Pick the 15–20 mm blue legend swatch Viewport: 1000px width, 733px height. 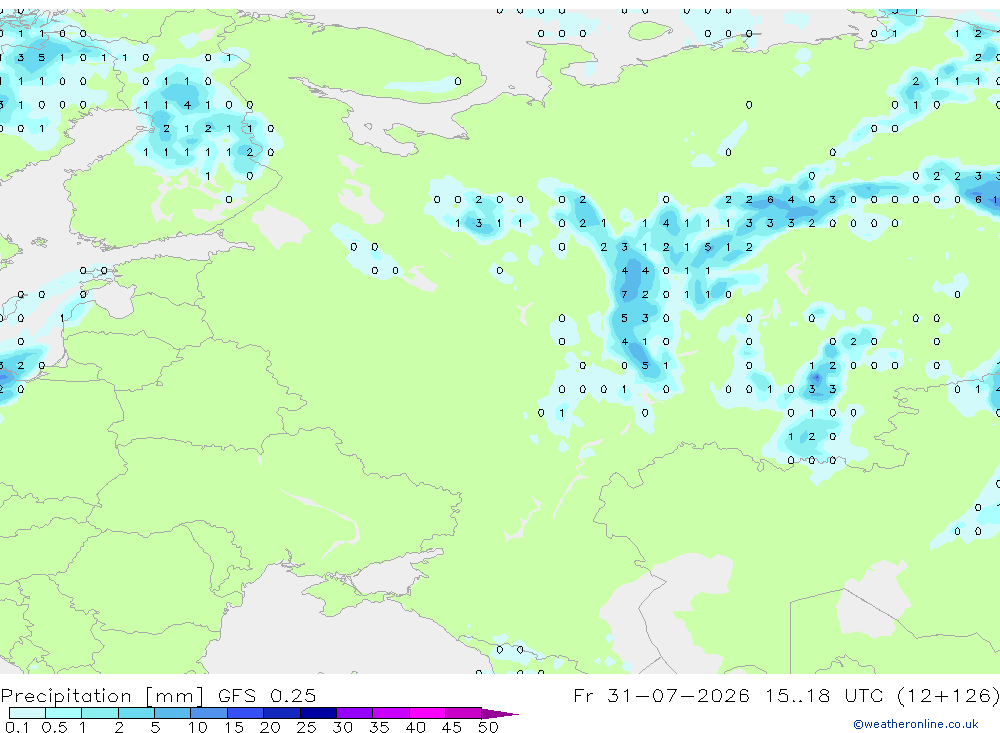(x=246, y=713)
